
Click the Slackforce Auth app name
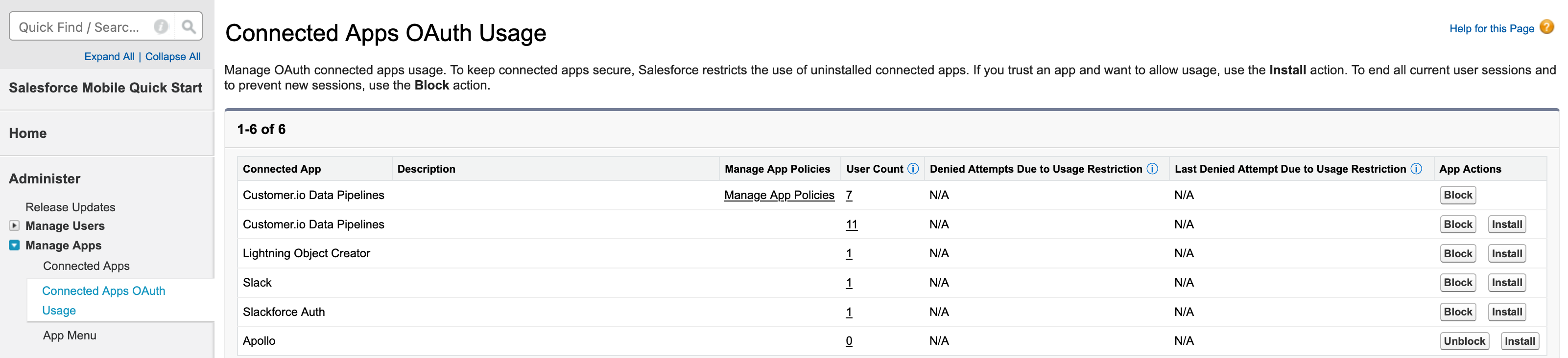[284, 312]
